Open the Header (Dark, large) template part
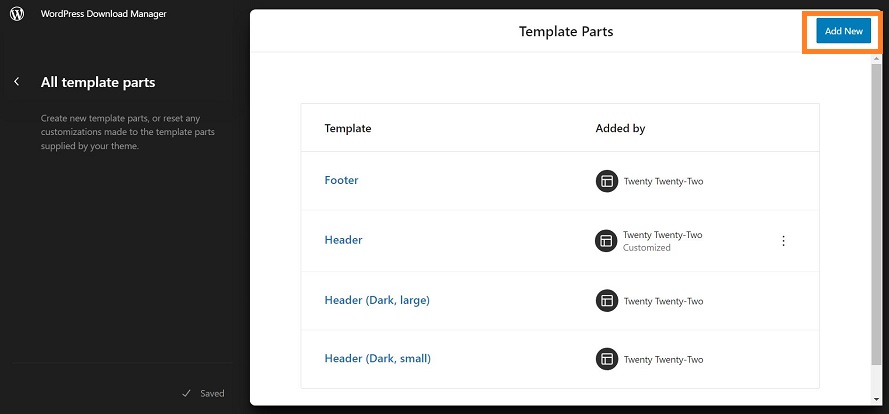Image resolution: width=889 pixels, height=414 pixels. click(x=377, y=300)
